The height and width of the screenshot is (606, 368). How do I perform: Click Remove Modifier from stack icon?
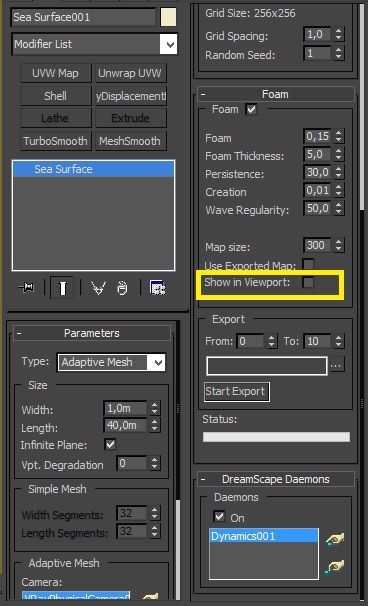point(122,288)
